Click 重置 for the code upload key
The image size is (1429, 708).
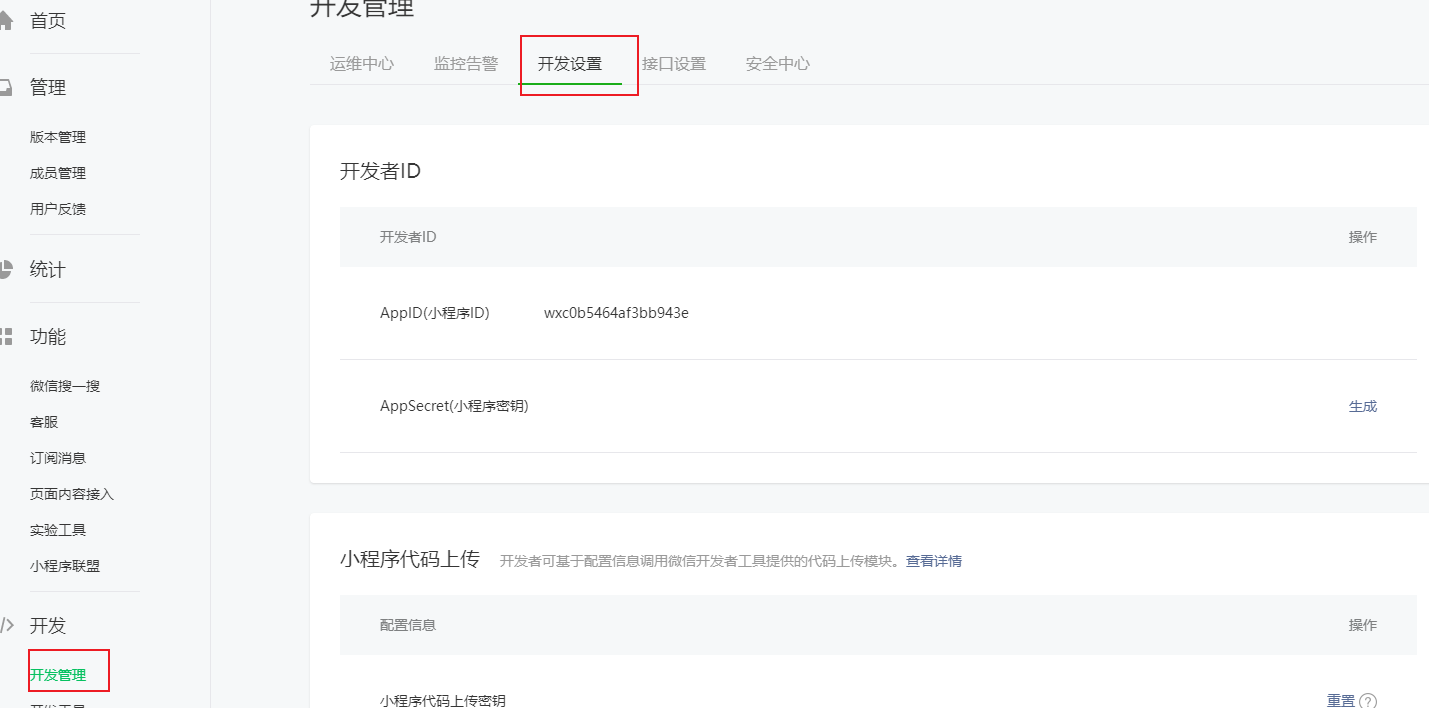(1341, 701)
